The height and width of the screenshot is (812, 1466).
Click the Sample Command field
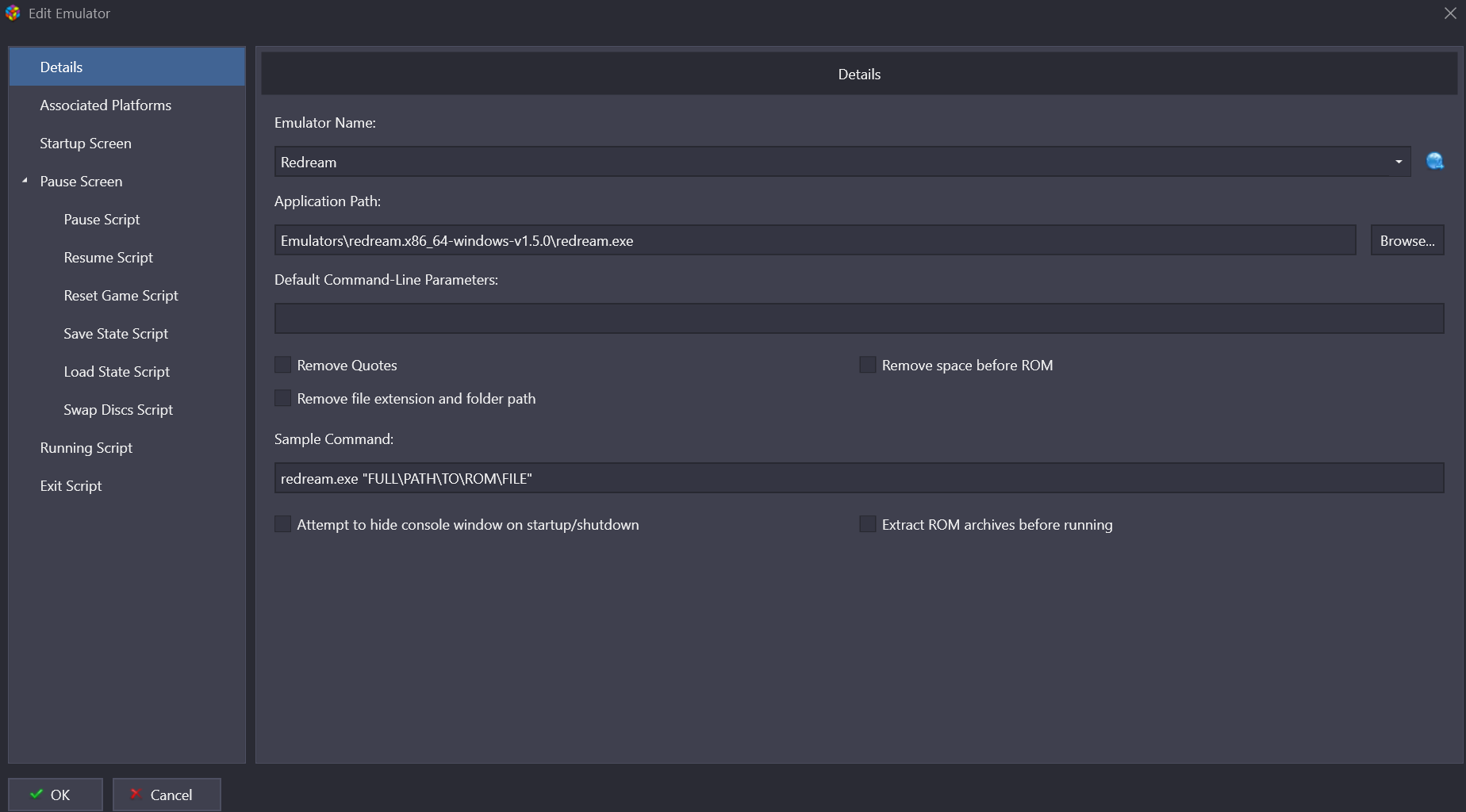(859, 478)
